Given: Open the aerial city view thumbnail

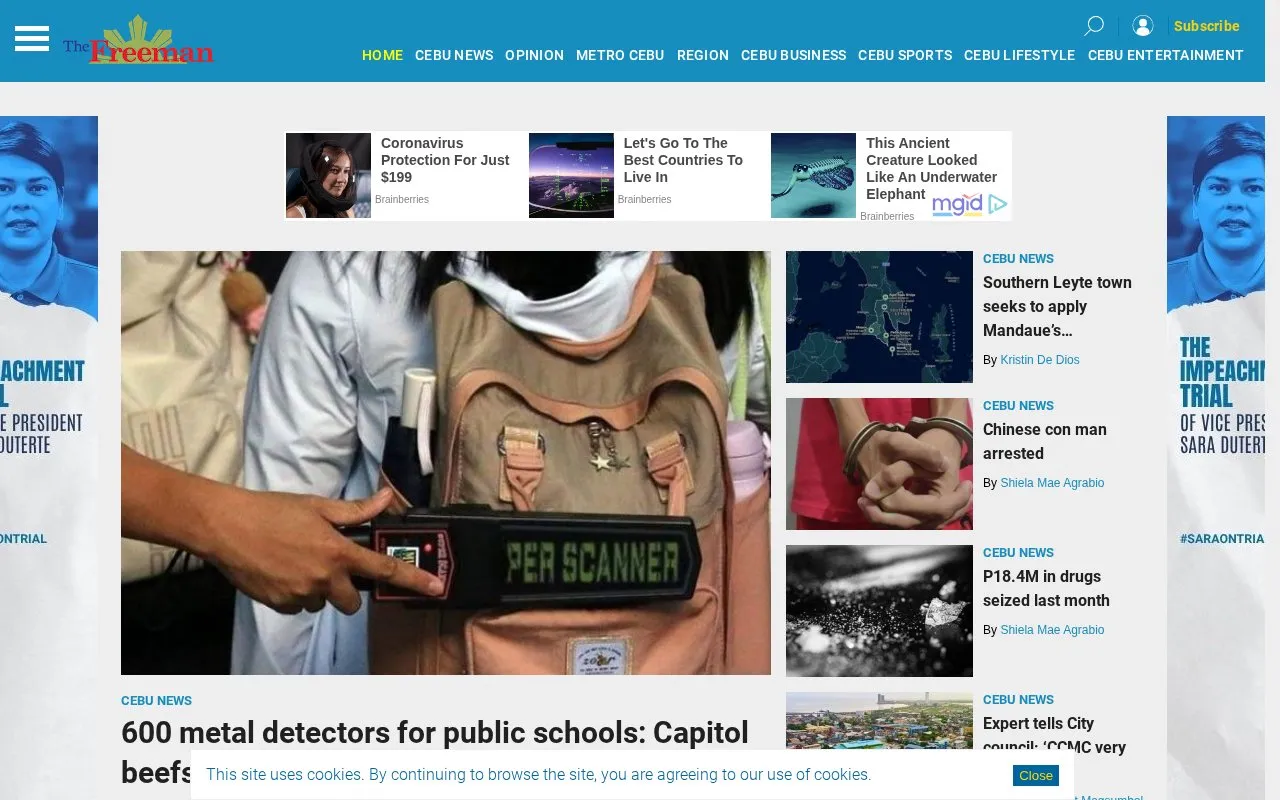Looking at the screenshot, I should (879, 721).
